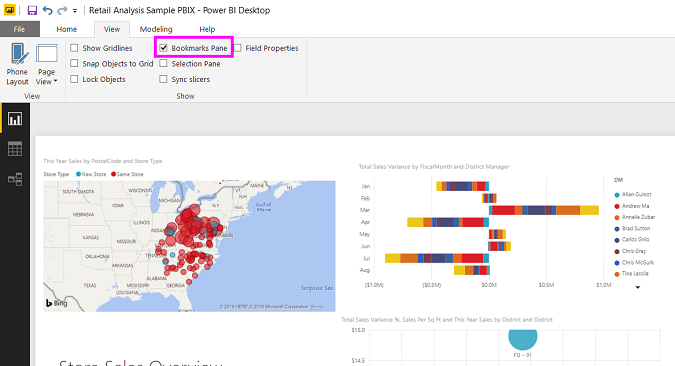
Task: Open Relationships model view icon
Action: (15, 179)
